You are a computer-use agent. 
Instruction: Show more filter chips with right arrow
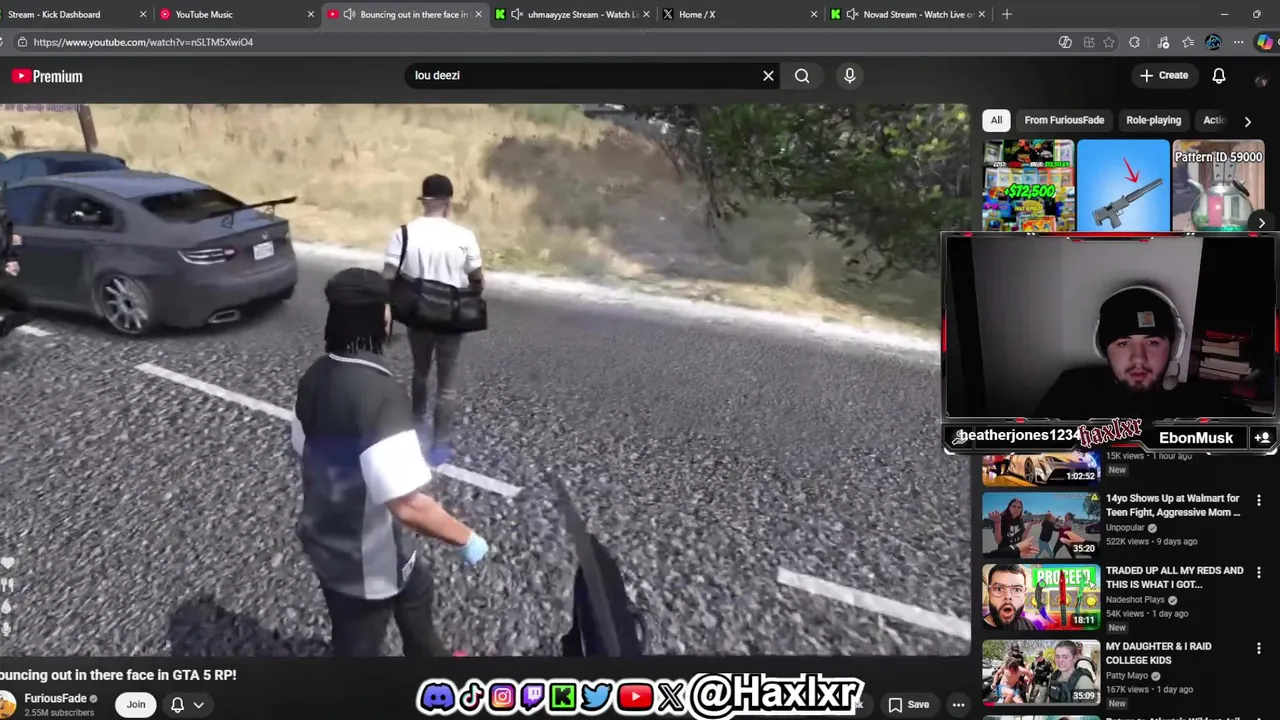click(x=1247, y=121)
